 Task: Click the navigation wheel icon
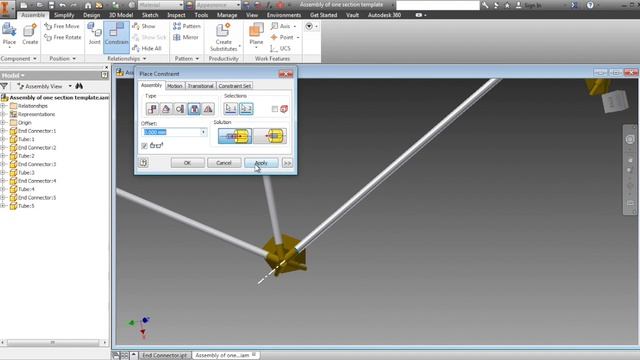point(630,139)
